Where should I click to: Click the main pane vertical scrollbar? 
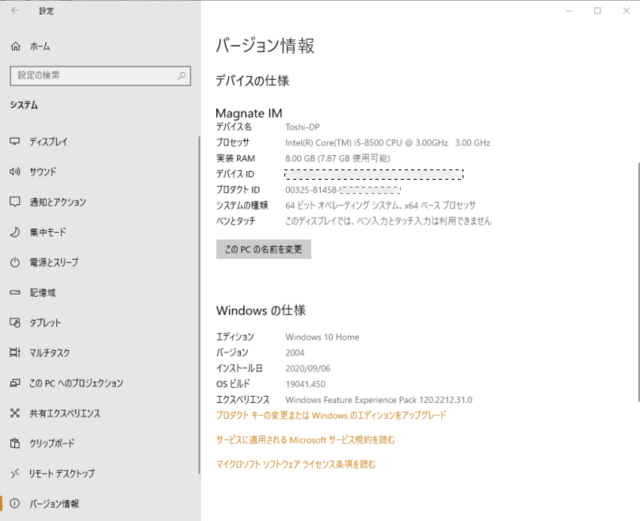pos(638,282)
